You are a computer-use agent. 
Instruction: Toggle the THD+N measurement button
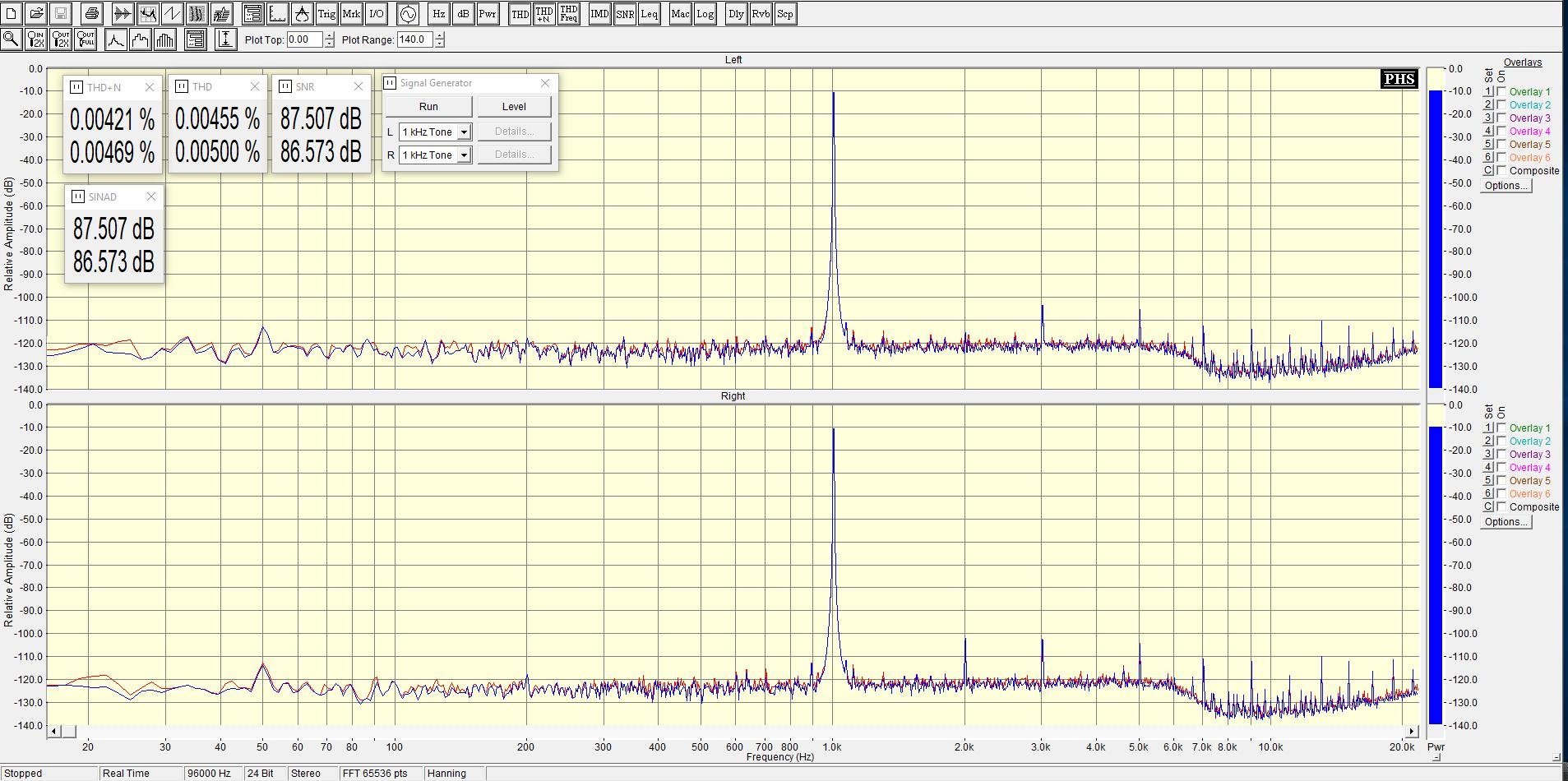coord(543,14)
